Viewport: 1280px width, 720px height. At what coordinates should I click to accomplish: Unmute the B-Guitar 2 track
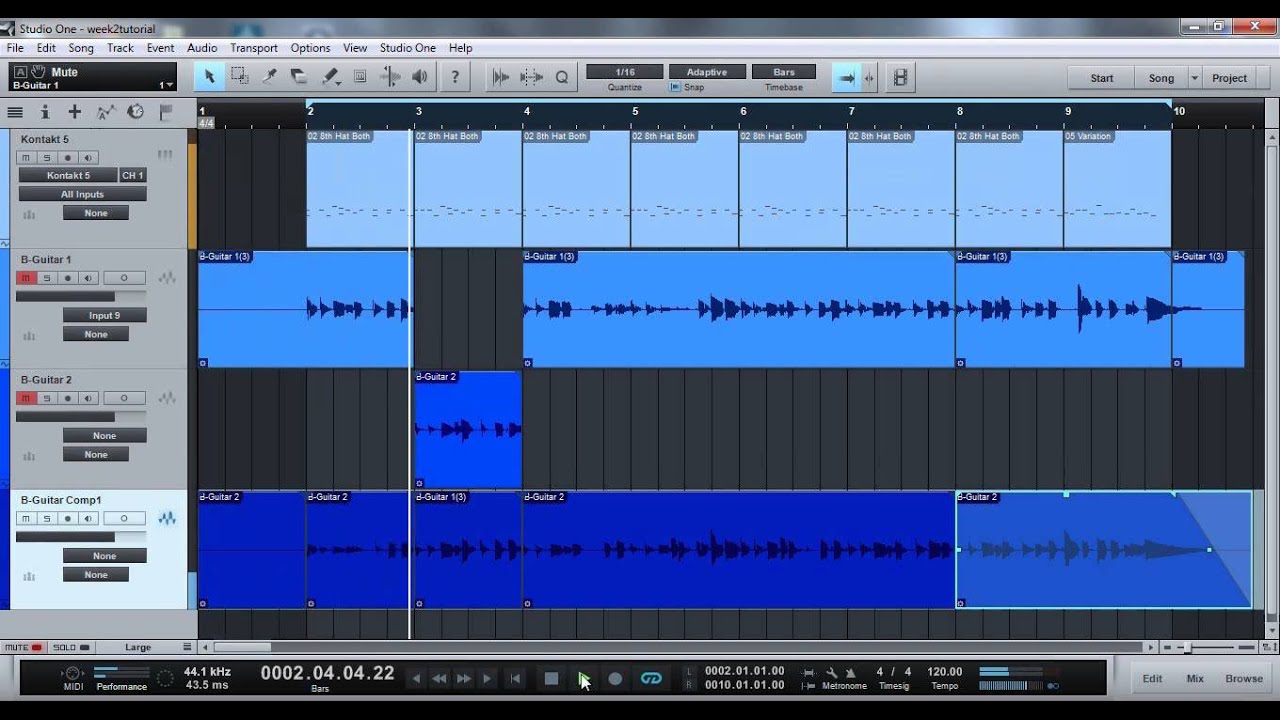(x=26, y=398)
